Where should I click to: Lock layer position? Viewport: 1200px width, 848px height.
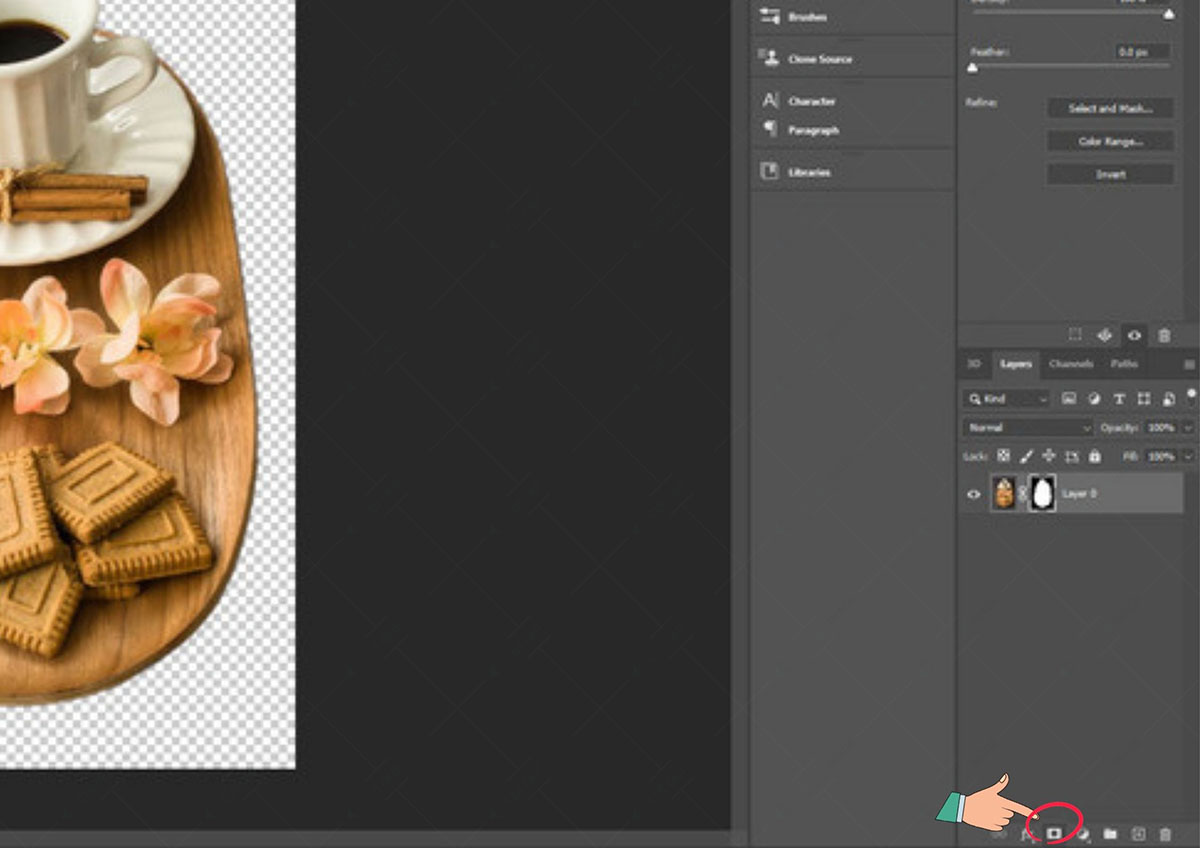pyautogui.click(x=1049, y=456)
